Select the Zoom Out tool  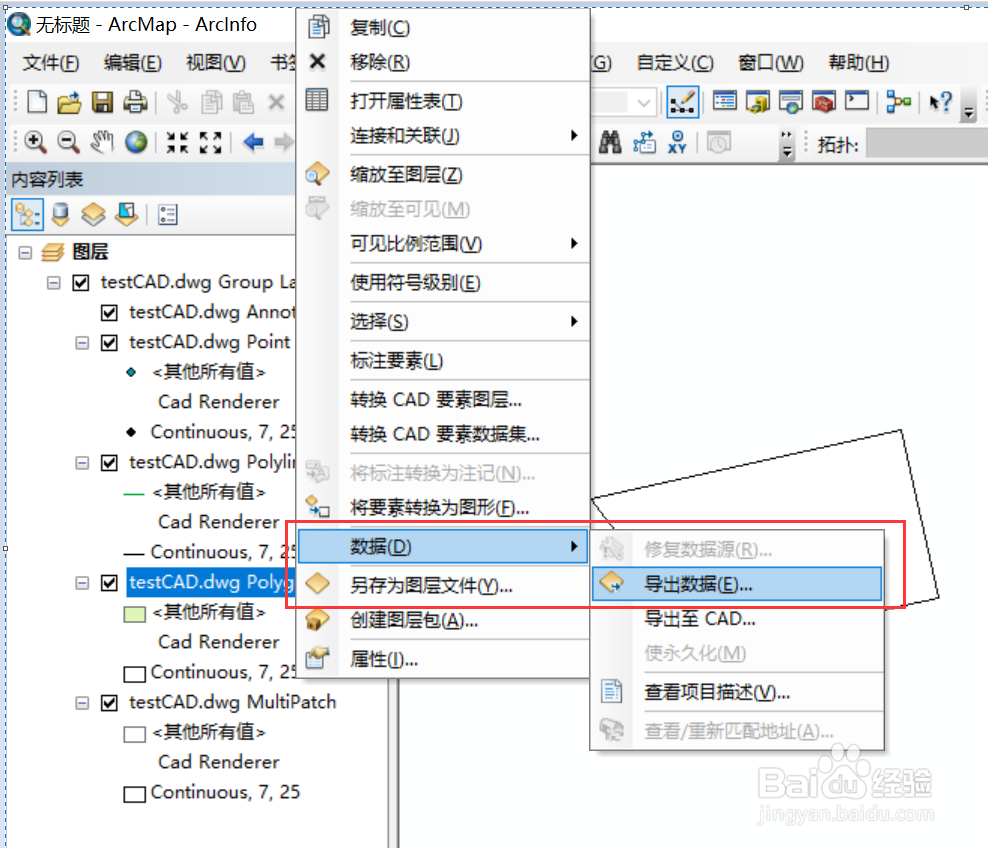[x=68, y=142]
